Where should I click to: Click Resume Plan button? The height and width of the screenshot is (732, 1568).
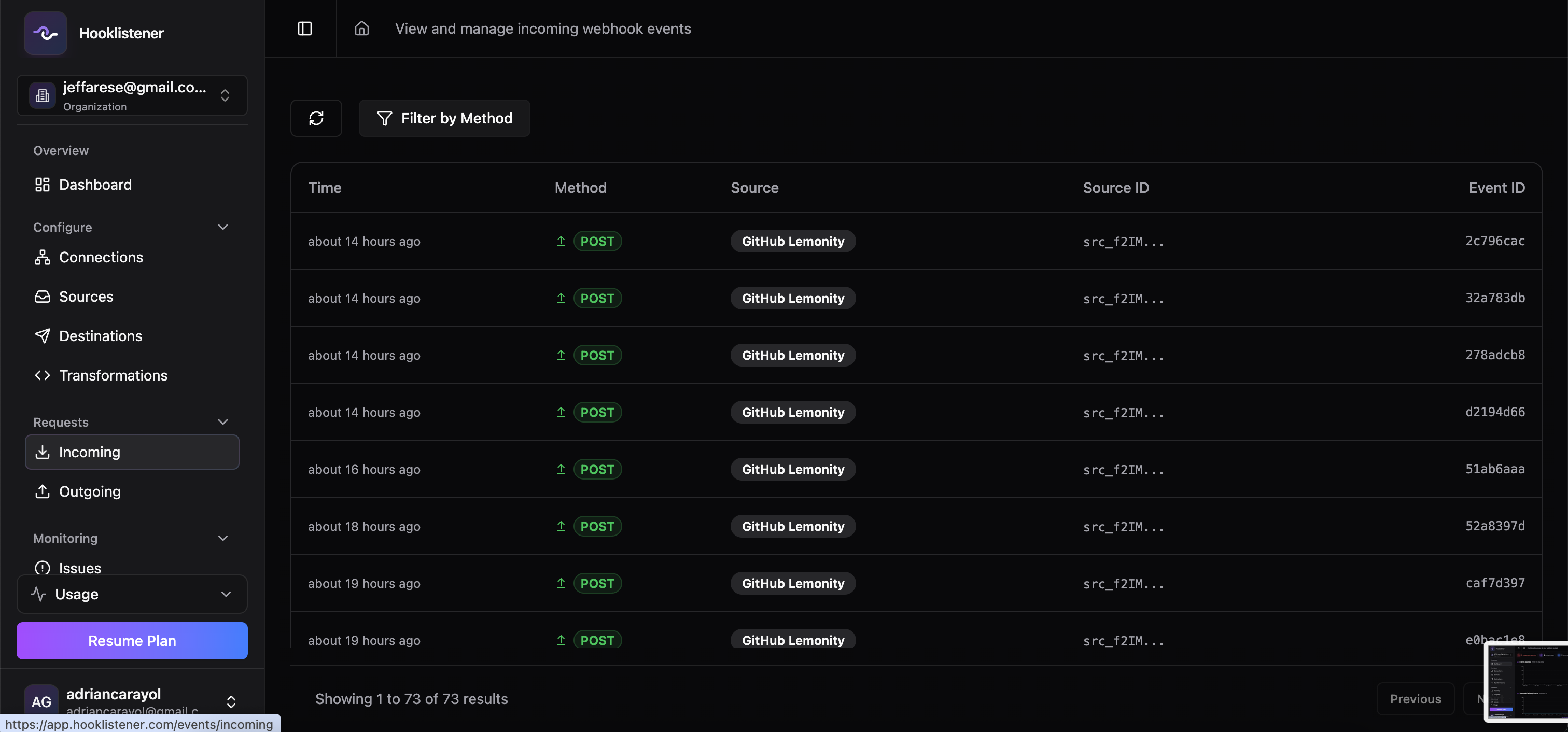click(132, 641)
